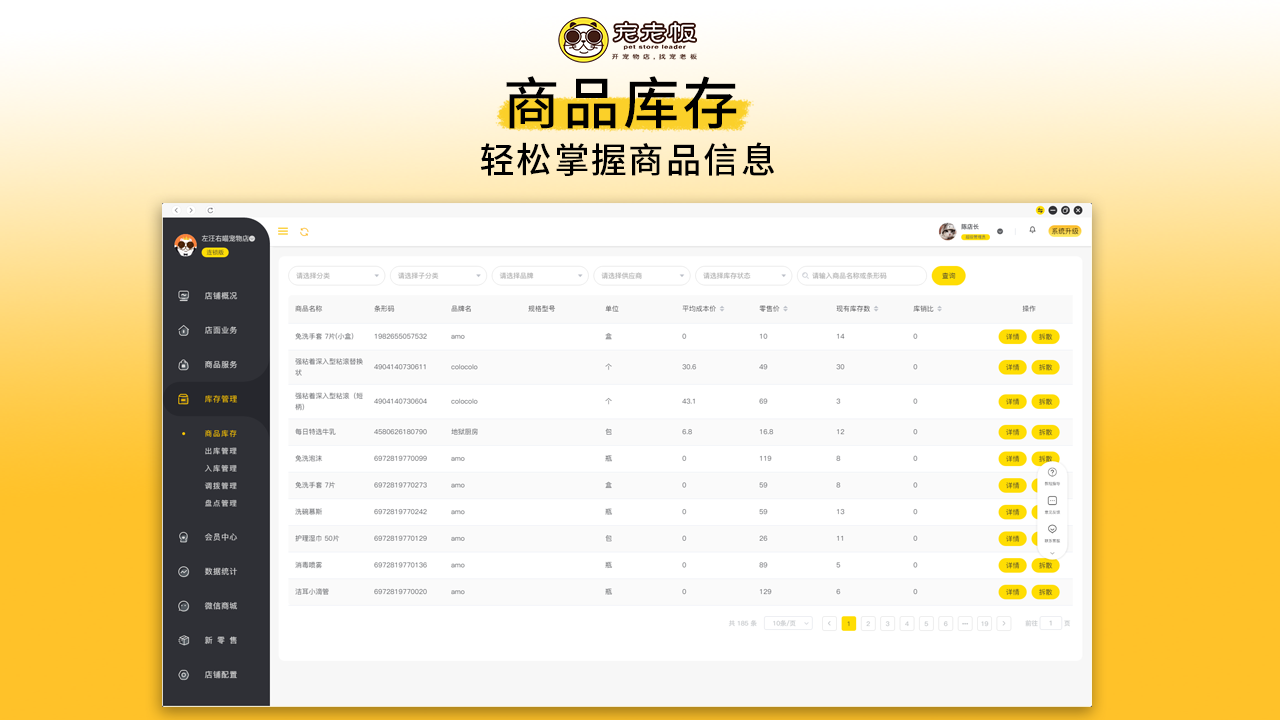选择盘点管理菜单项
The width and height of the screenshot is (1280, 720).
point(222,503)
